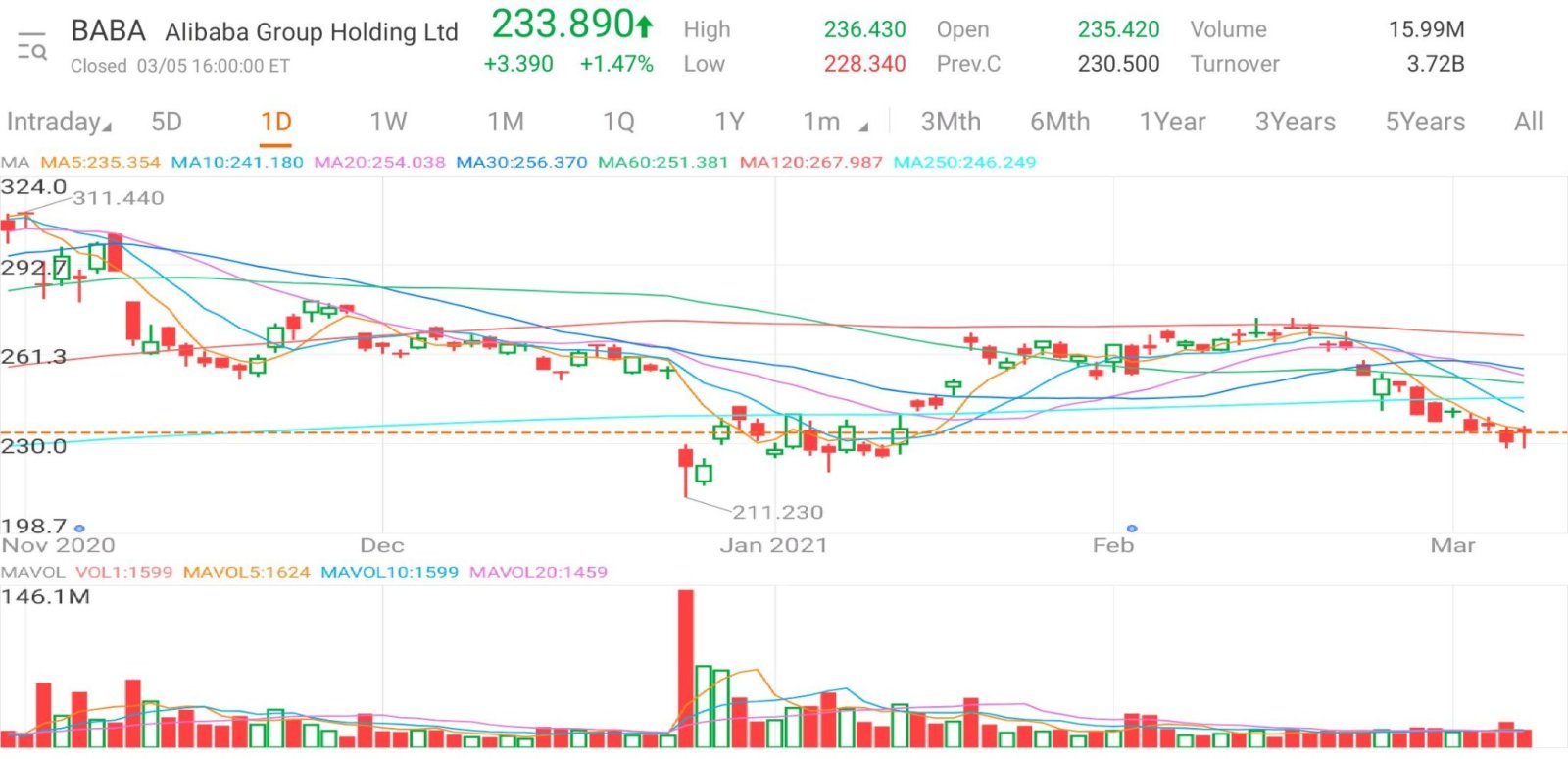This screenshot has width=1568, height=759.
Task: Click the MAVOL5:1624 label
Action: point(247,572)
